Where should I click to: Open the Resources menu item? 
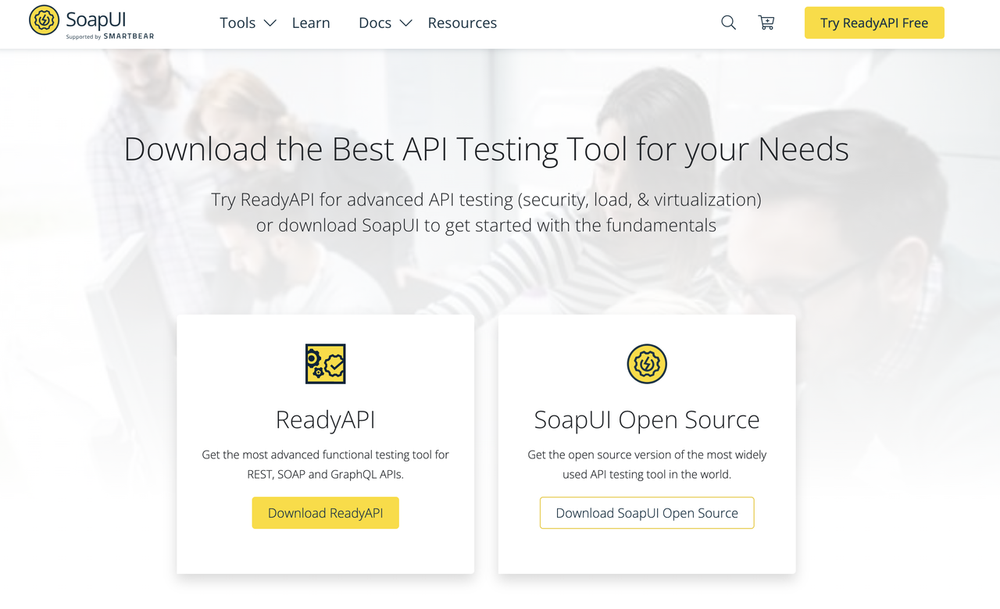[462, 23]
